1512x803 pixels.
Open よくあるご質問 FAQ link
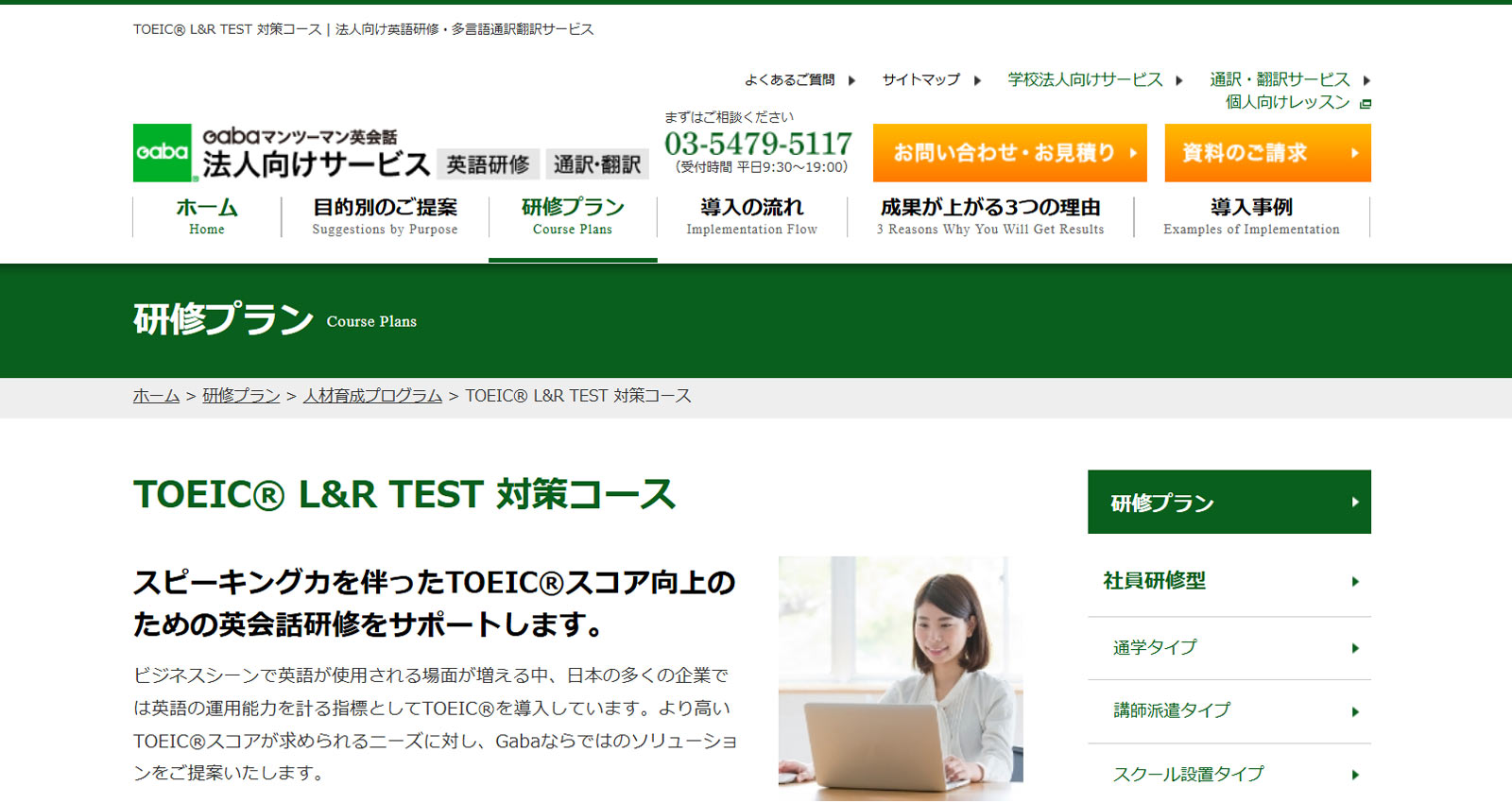point(790,80)
